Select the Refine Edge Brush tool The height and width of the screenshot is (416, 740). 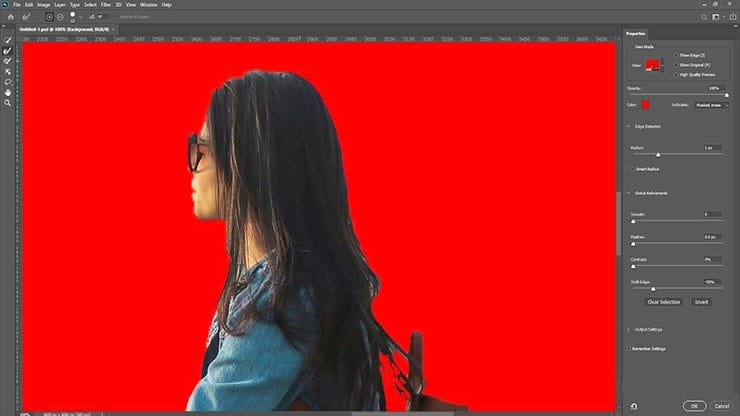[8, 50]
